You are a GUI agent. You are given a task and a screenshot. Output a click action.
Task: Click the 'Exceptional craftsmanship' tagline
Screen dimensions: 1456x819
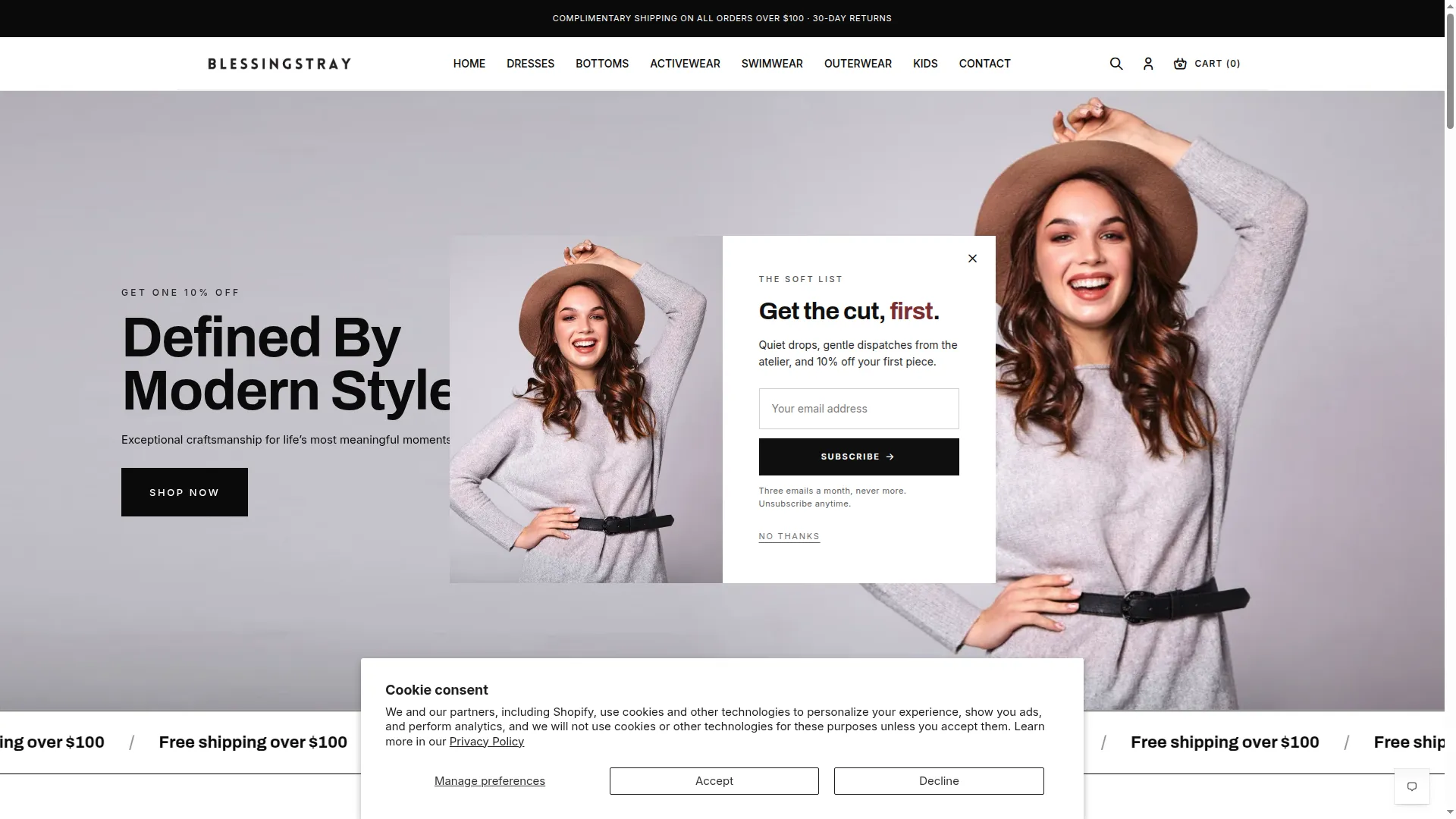286,440
